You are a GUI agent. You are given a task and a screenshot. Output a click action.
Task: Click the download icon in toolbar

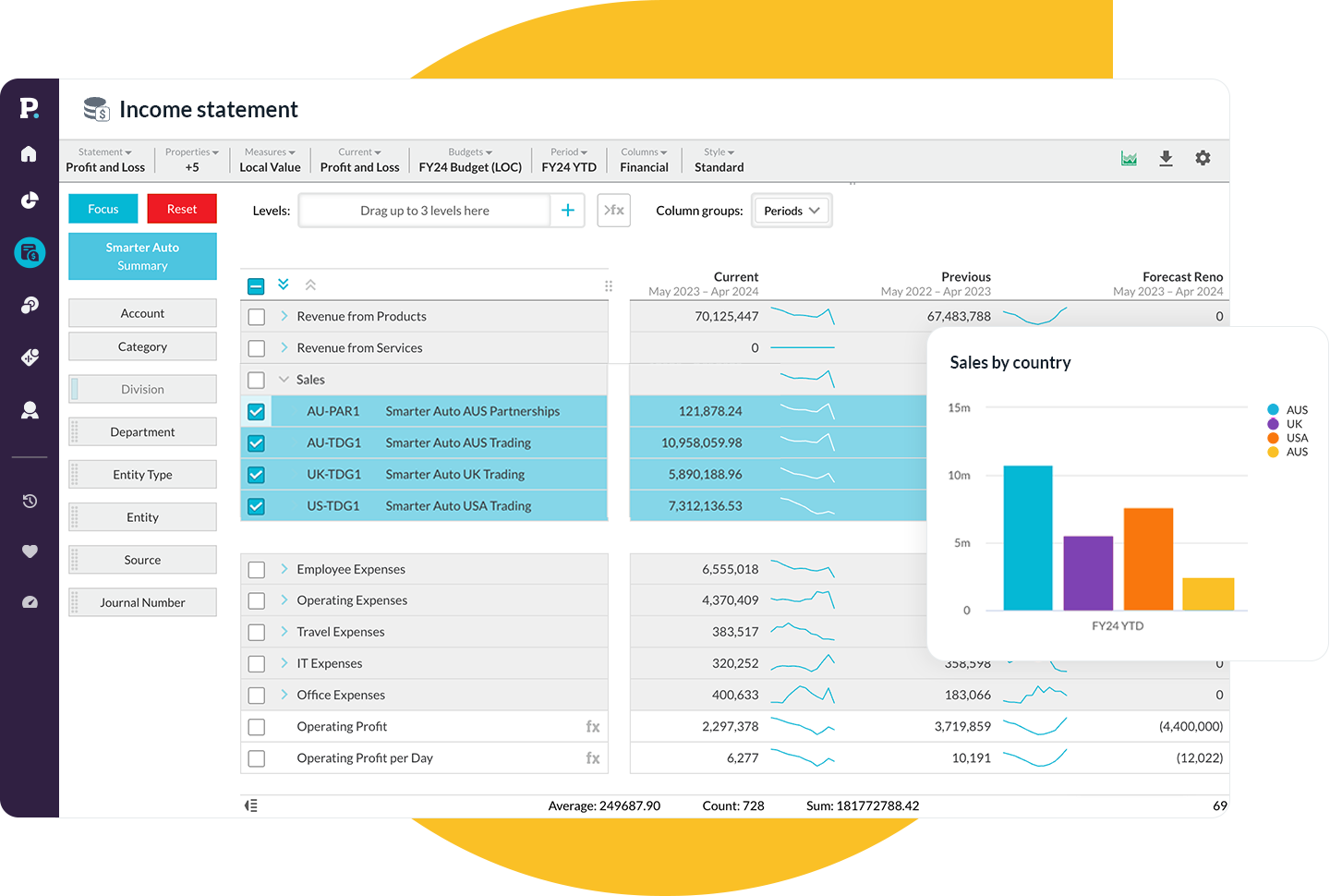1166,158
